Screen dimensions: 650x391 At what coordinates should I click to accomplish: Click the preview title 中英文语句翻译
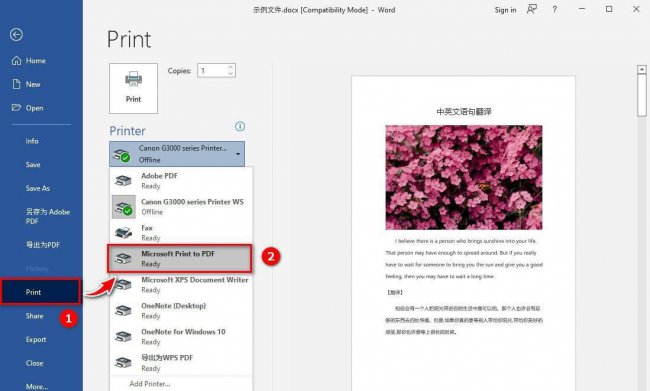(464, 112)
